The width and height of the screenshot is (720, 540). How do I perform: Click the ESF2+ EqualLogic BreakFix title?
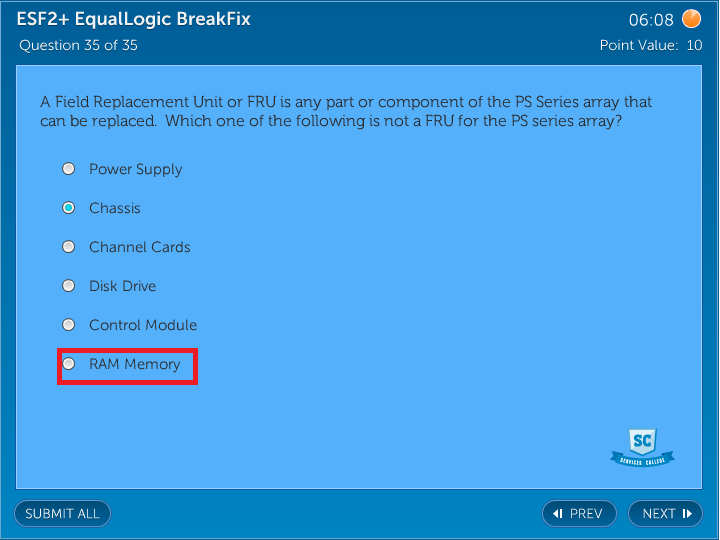click(134, 19)
